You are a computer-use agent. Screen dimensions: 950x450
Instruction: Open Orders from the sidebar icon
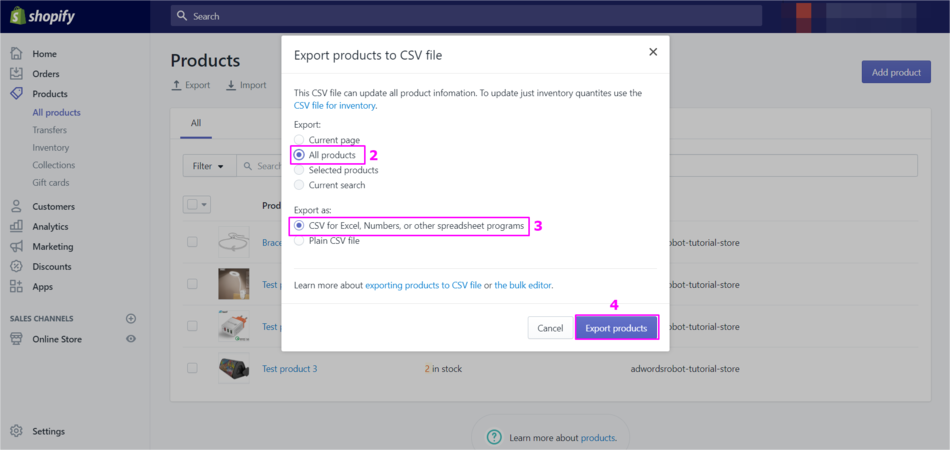point(16,74)
